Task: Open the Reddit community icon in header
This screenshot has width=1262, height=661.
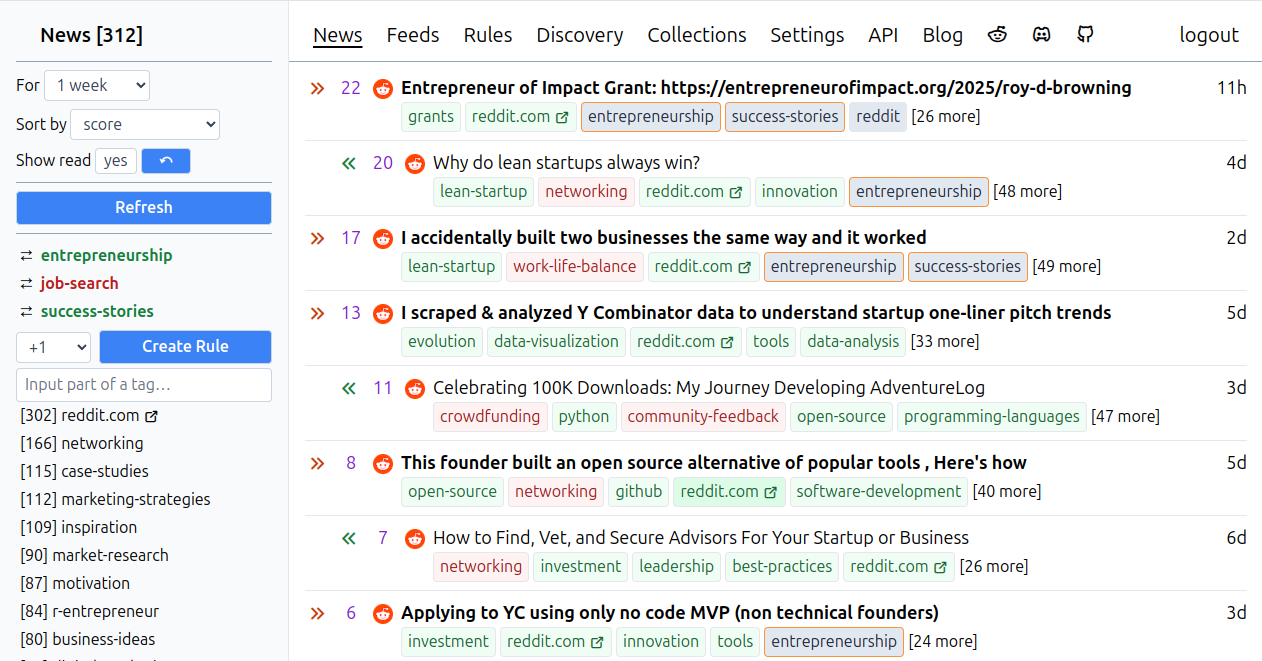Action: tap(997, 35)
